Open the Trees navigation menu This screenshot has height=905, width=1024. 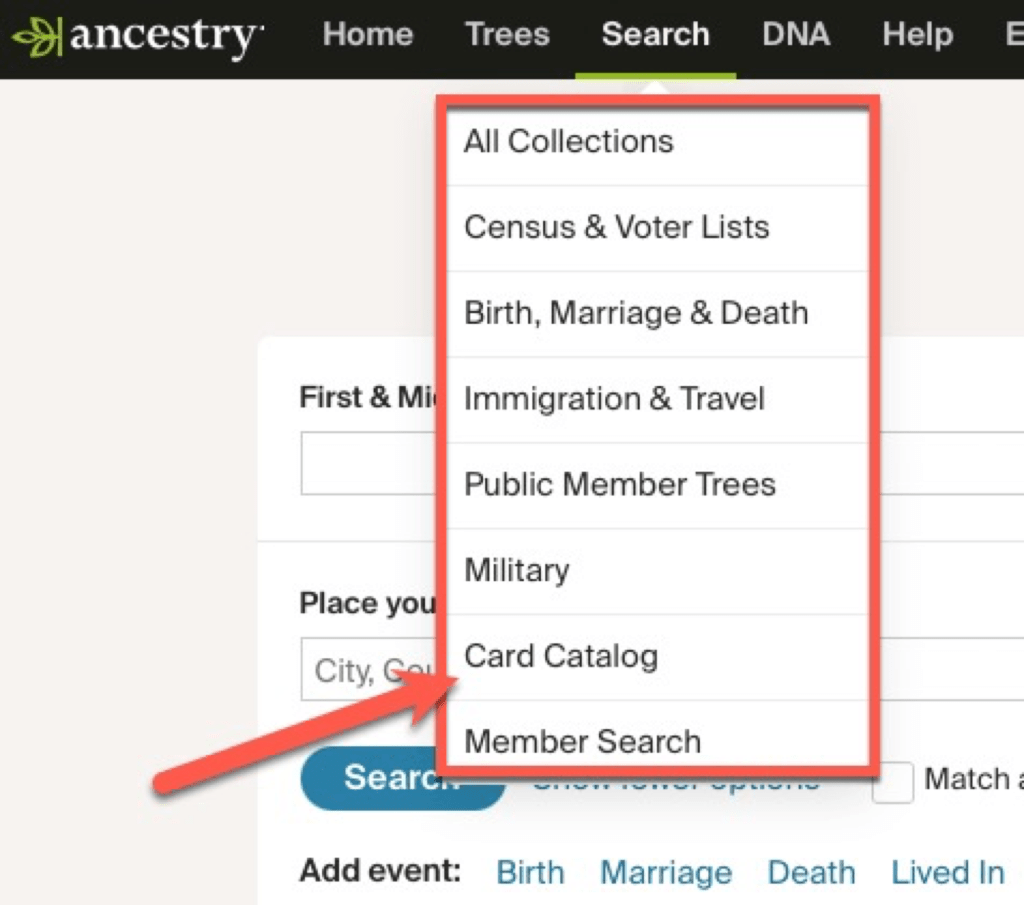[x=507, y=35]
